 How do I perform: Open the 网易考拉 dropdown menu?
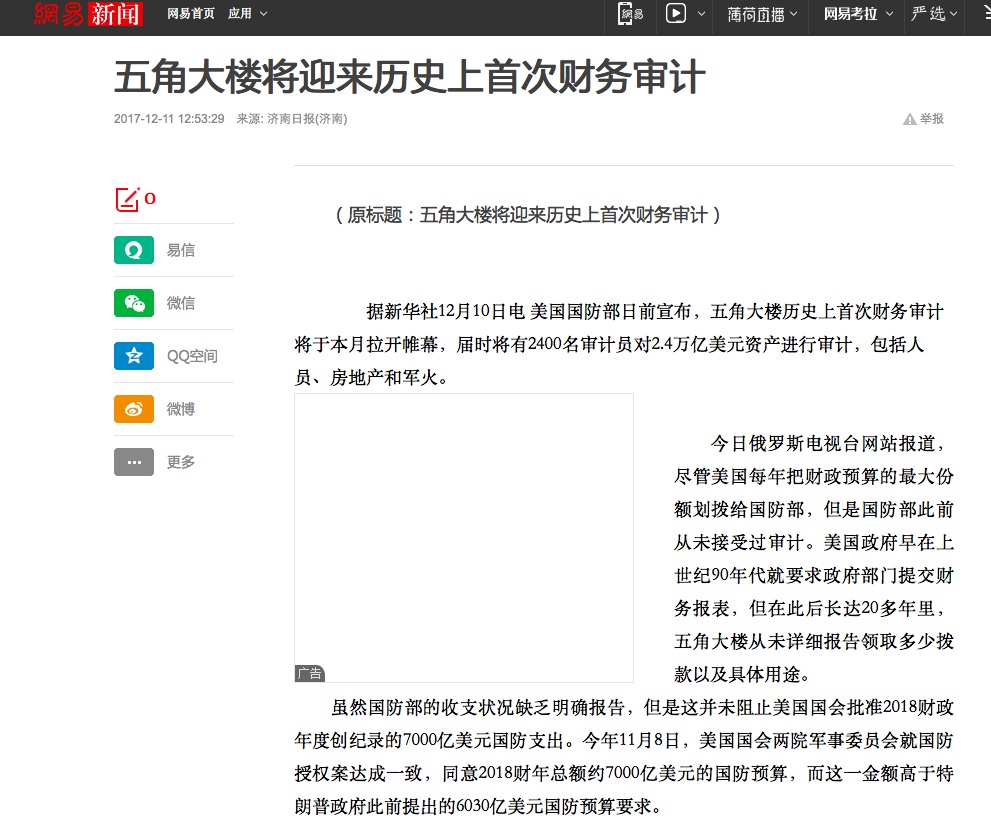(x=857, y=14)
